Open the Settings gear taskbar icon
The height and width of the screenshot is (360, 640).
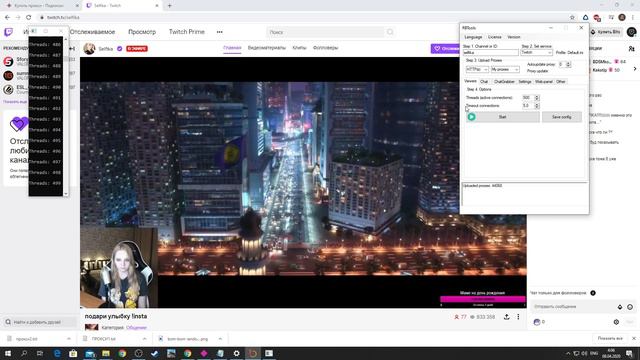[236, 353]
